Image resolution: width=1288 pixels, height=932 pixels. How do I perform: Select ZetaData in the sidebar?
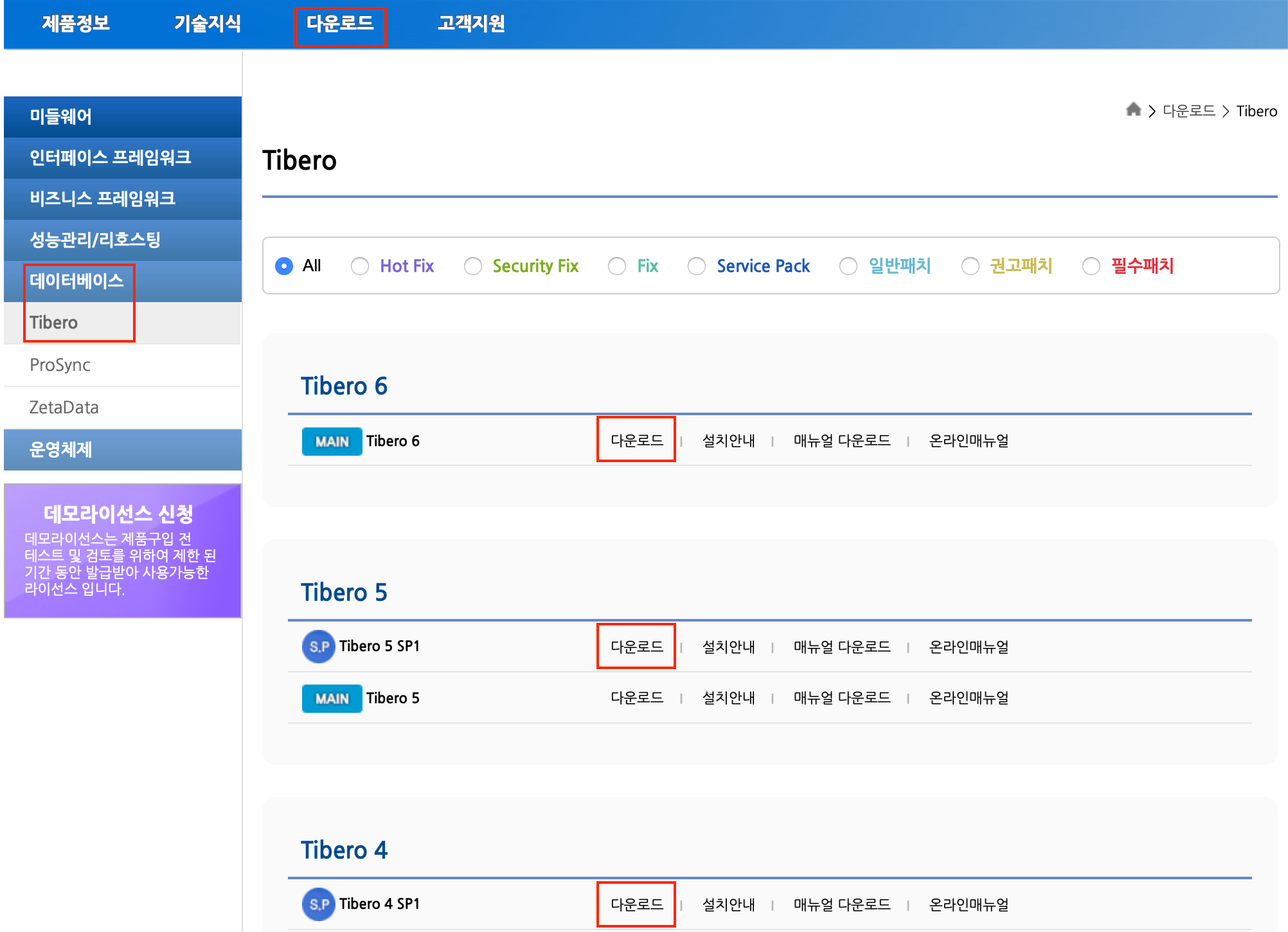122,408
